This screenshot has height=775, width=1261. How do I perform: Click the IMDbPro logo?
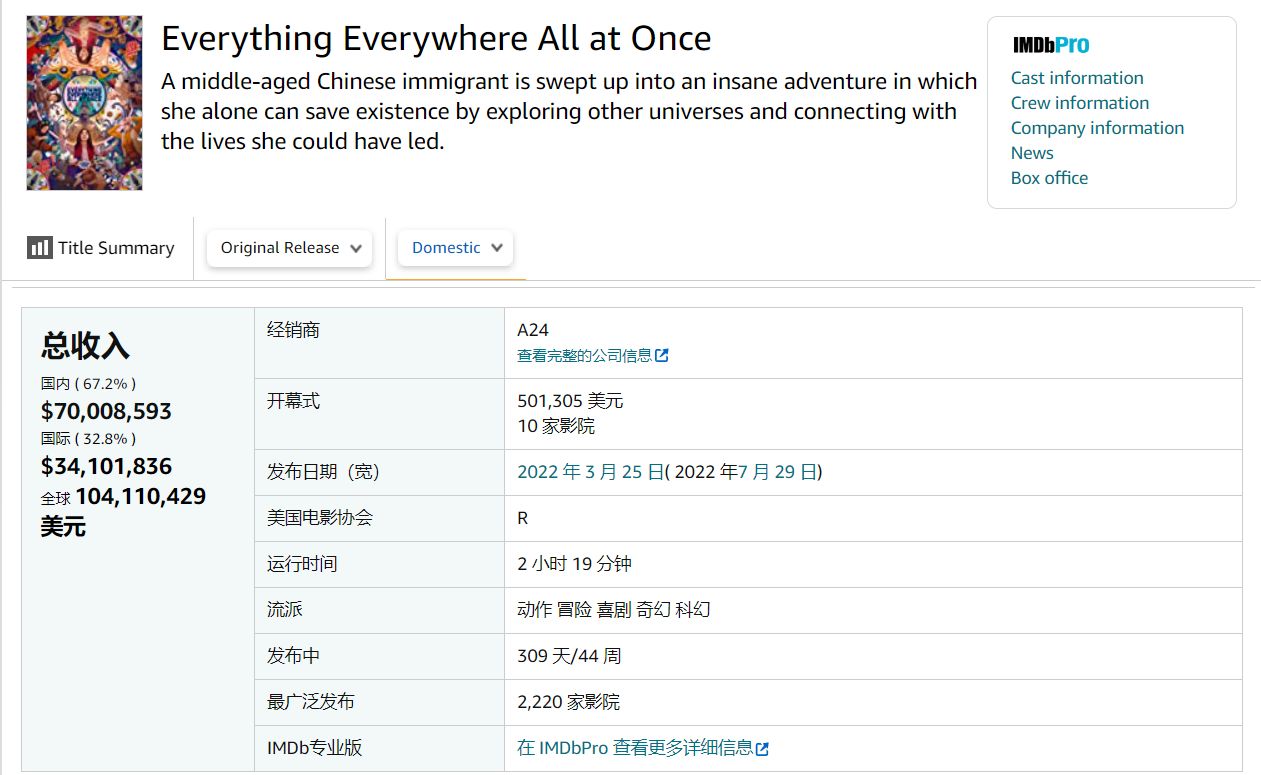click(x=1051, y=45)
